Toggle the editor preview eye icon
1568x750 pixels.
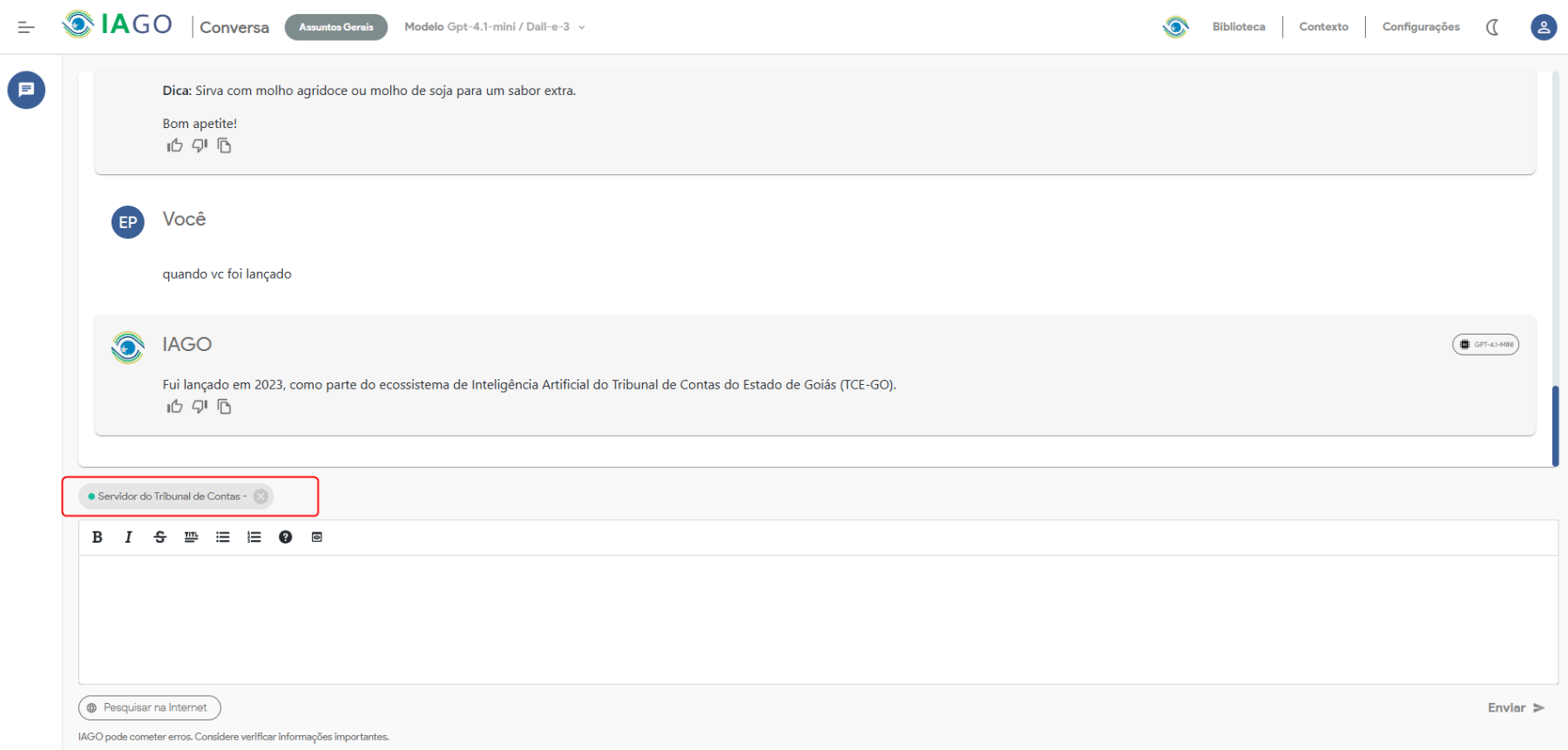pos(317,537)
